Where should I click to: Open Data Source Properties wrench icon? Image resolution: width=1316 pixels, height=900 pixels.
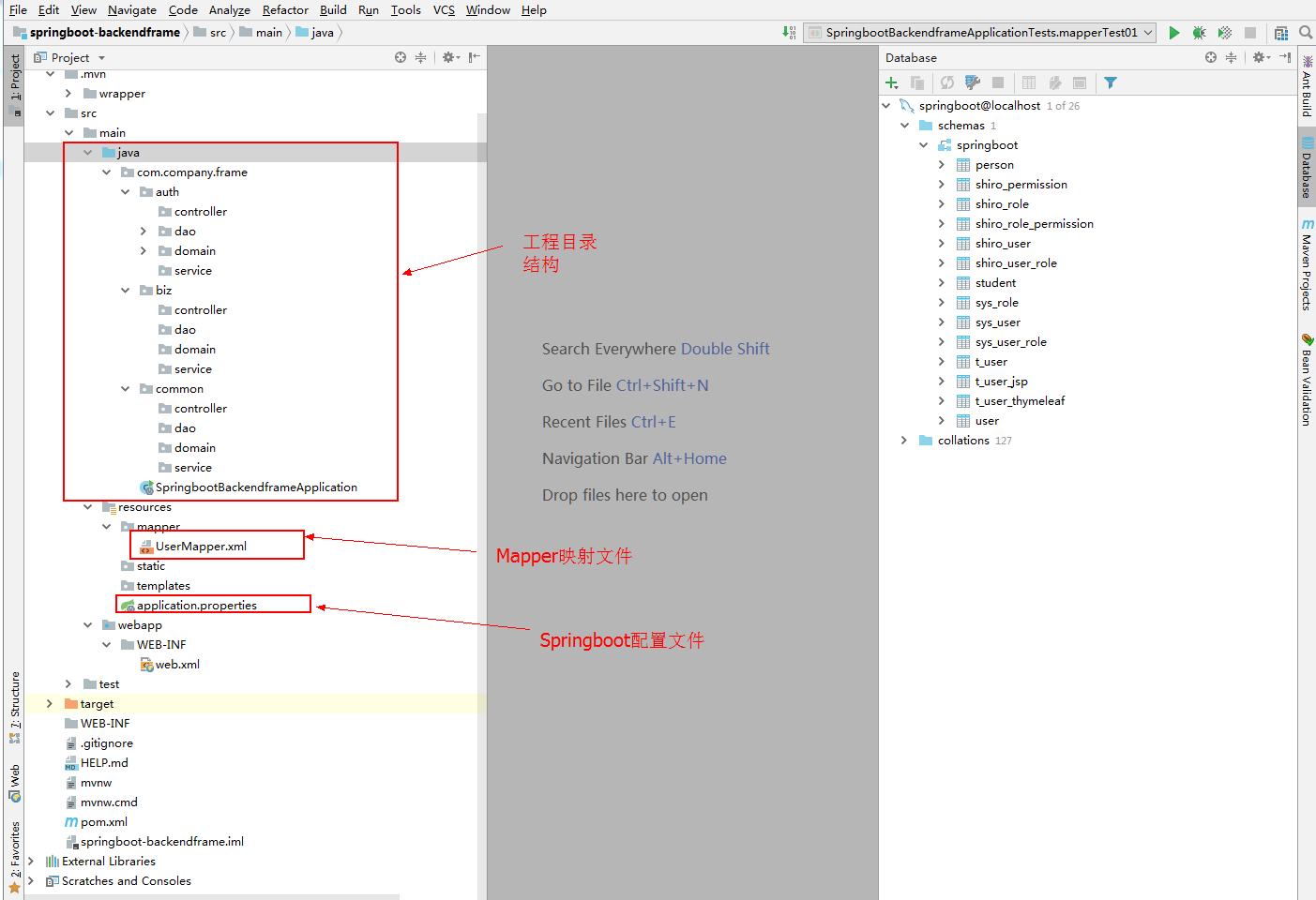[972, 82]
